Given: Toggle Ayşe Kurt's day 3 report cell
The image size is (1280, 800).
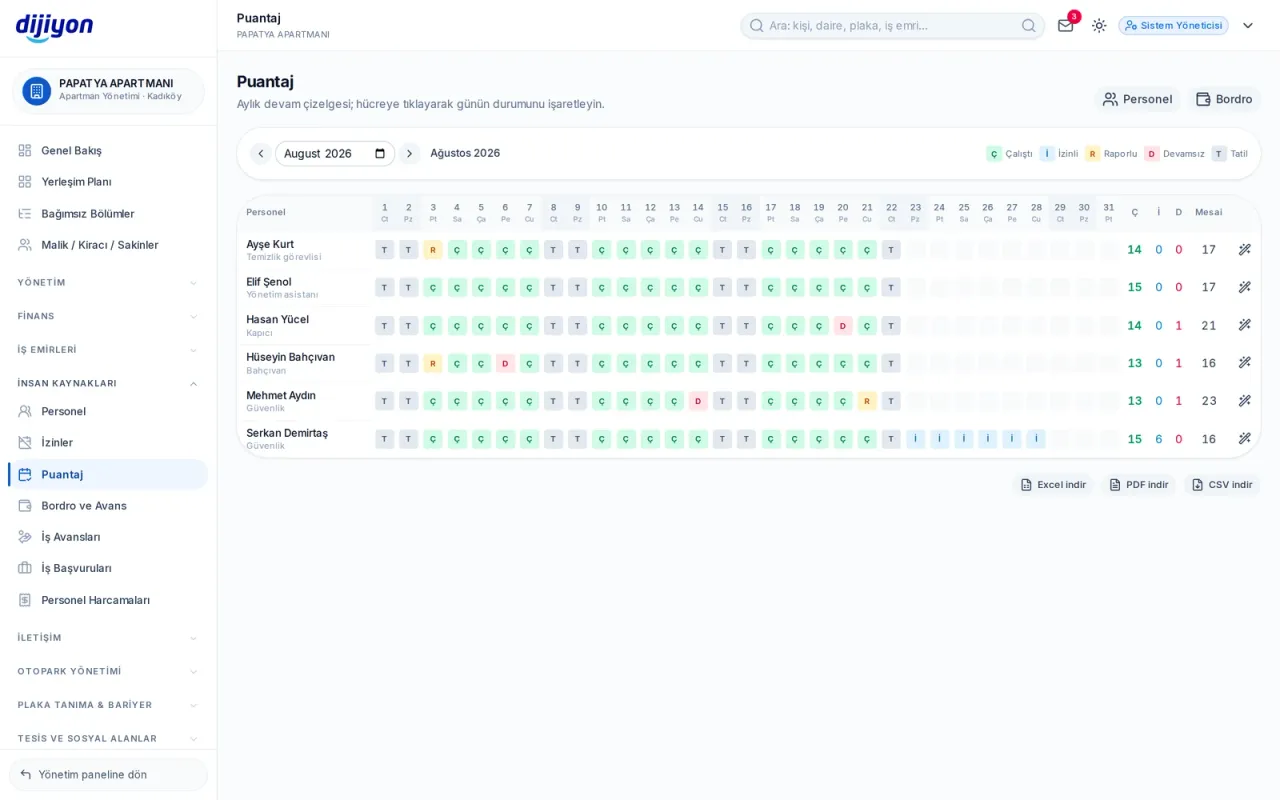Looking at the screenshot, I should click(433, 250).
